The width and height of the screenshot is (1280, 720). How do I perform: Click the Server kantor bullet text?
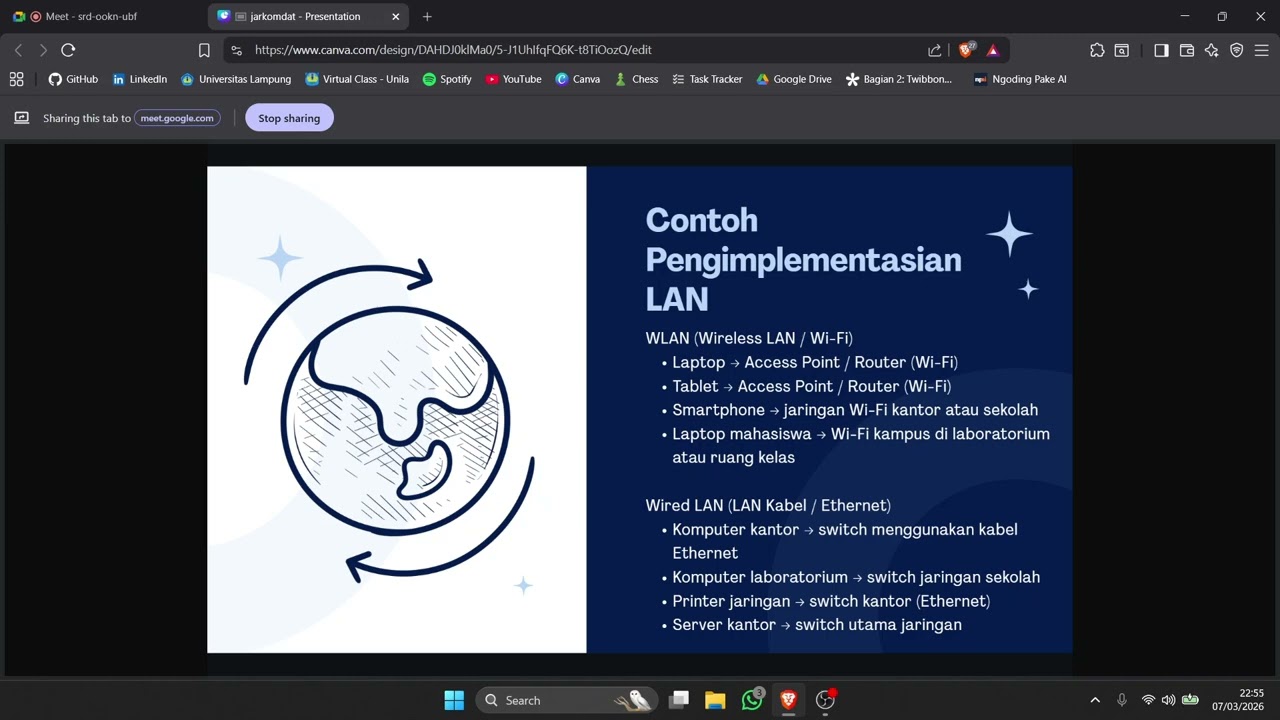[x=817, y=625]
